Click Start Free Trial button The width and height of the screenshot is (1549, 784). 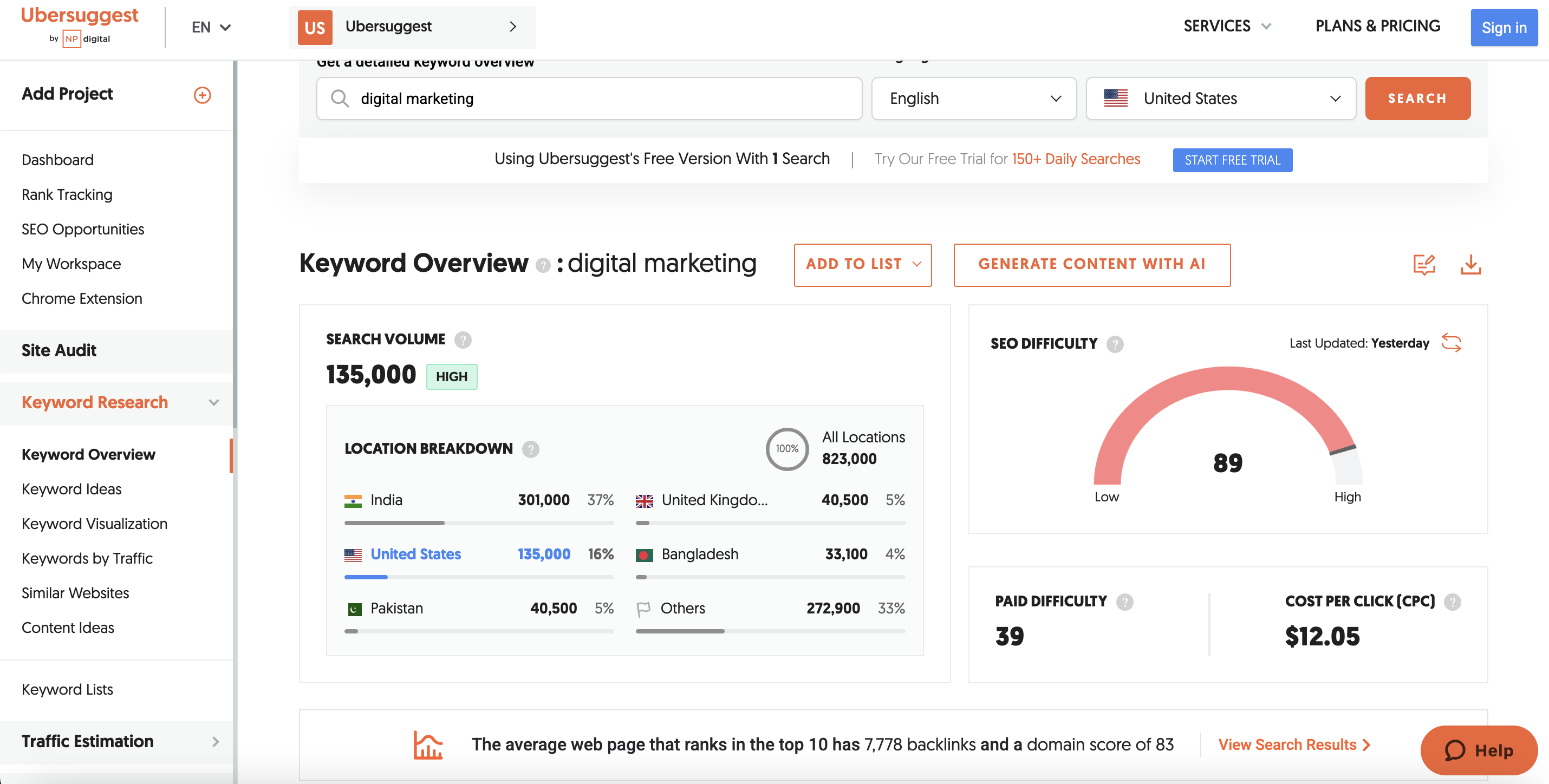[x=1232, y=160]
